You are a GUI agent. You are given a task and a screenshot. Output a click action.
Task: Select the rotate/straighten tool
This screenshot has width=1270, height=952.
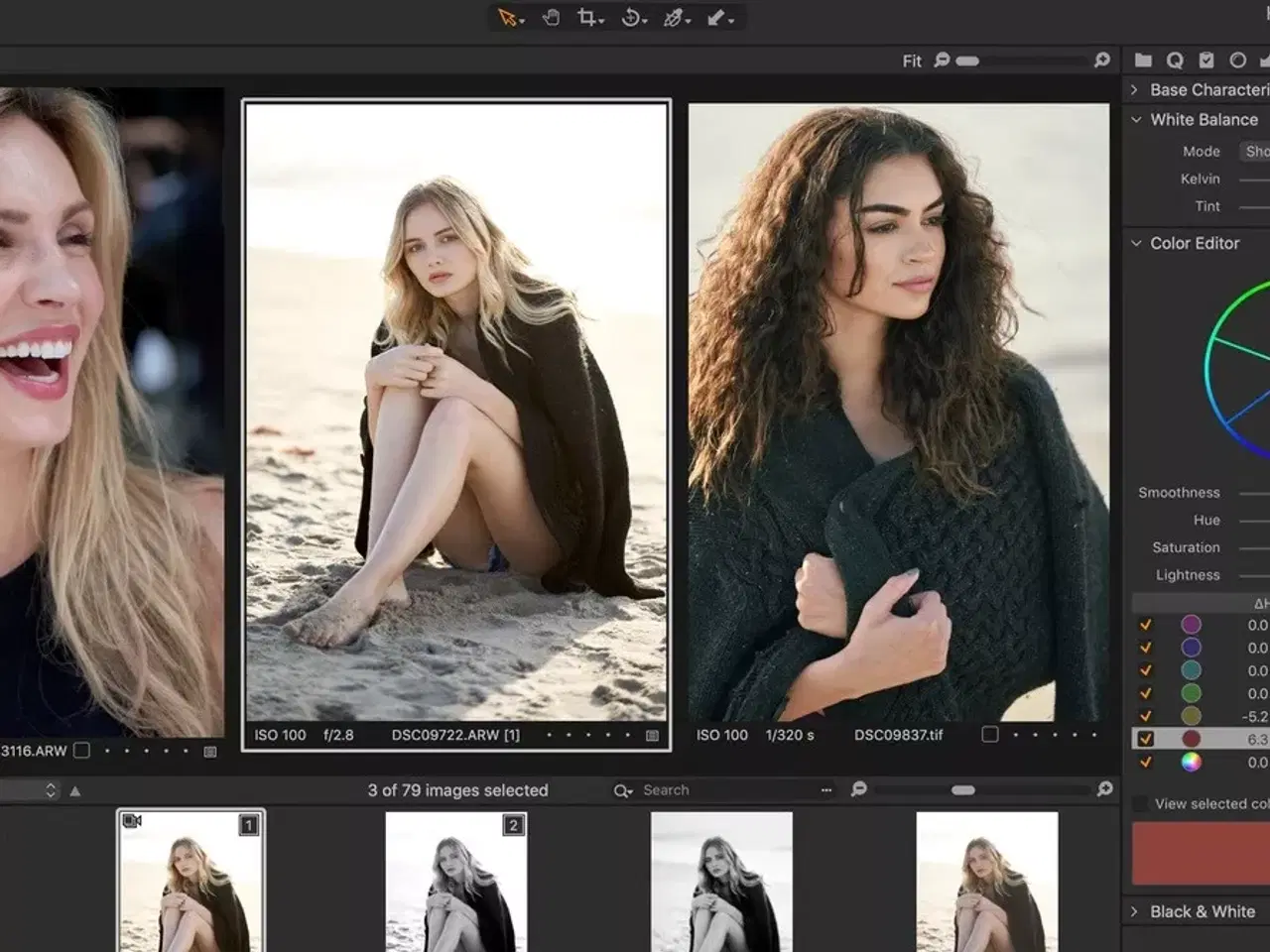pos(633,18)
